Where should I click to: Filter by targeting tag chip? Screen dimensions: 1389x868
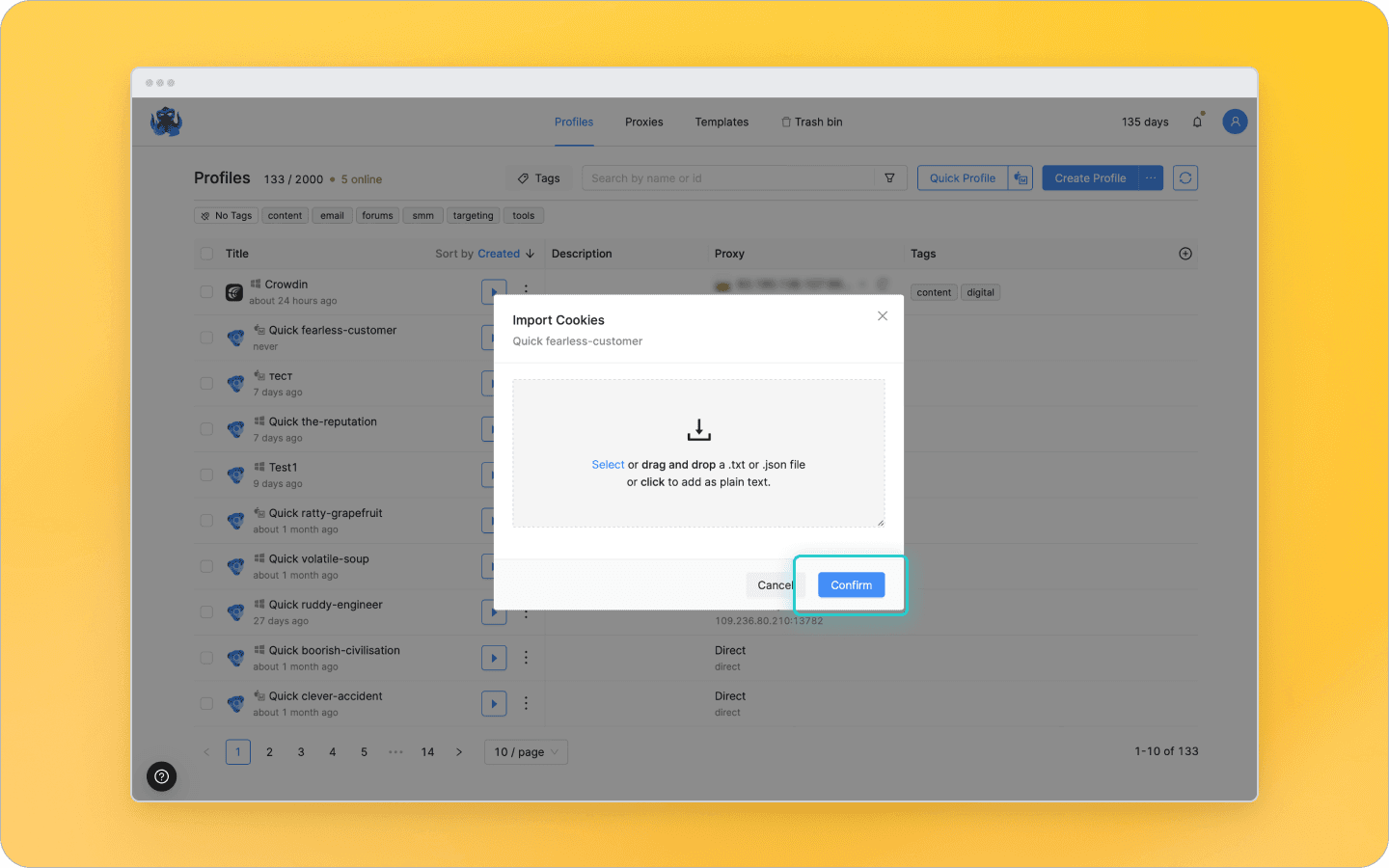(473, 216)
